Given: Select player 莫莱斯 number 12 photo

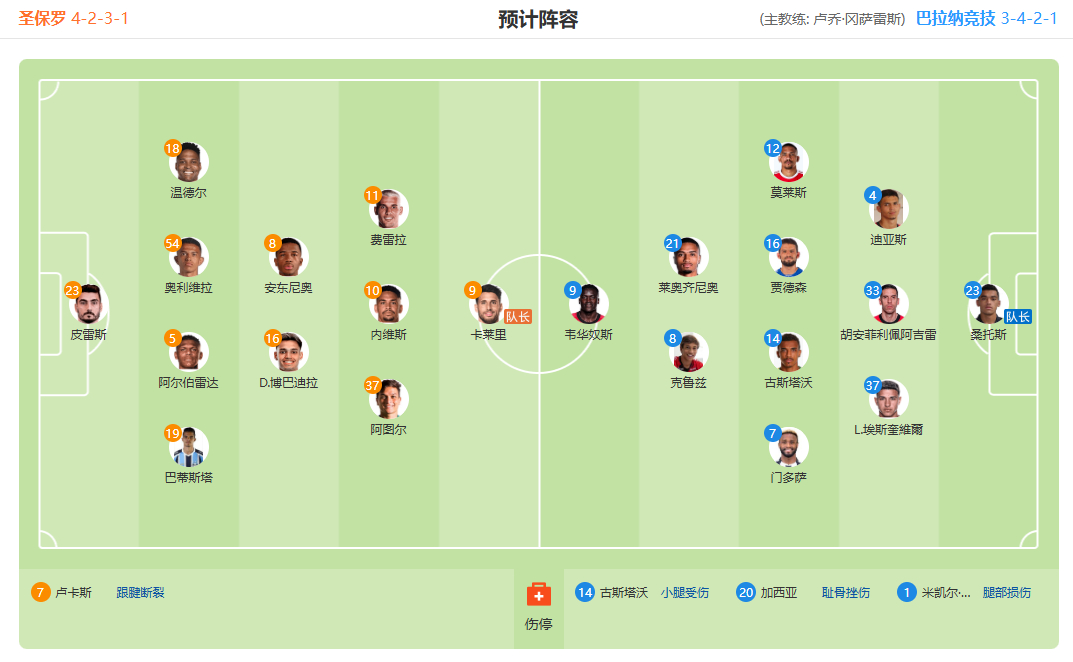Looking at the screenshot, I should [x=788, y=162].
